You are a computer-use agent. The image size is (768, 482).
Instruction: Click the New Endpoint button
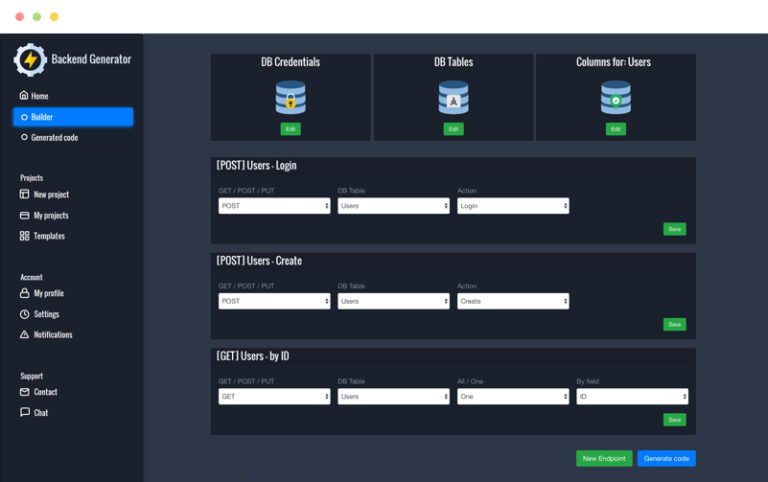604,459
